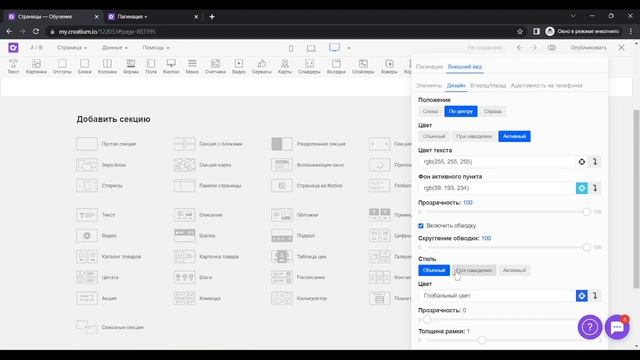Screen dimensions: 640x360
Task: Add a Калькулятор section
Action: pos(300,298)
